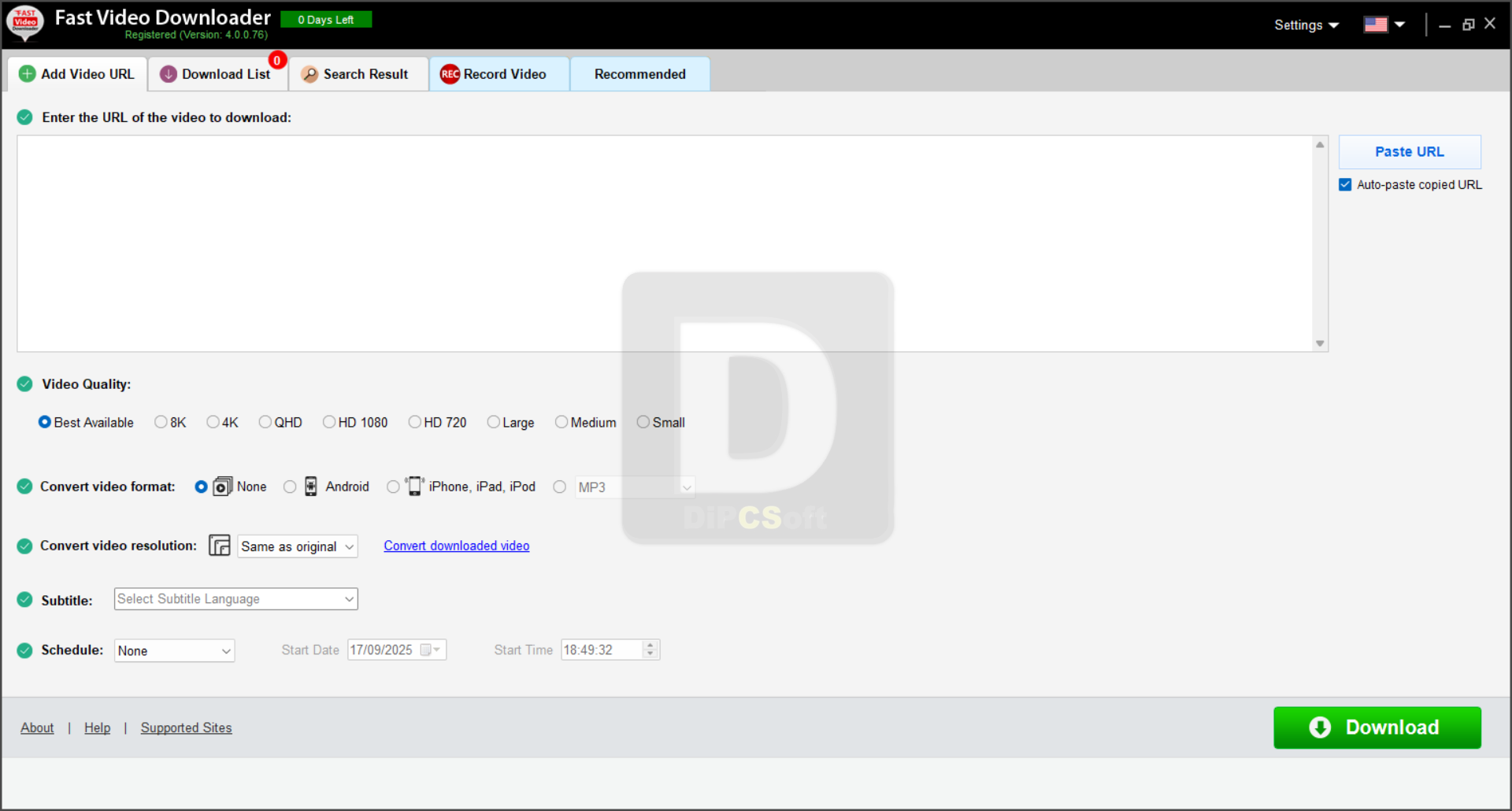Viewport: 1512px width, 811px height.
Task: Click the Fast Video Downloader logo icon
Action: tap(25, 22)
